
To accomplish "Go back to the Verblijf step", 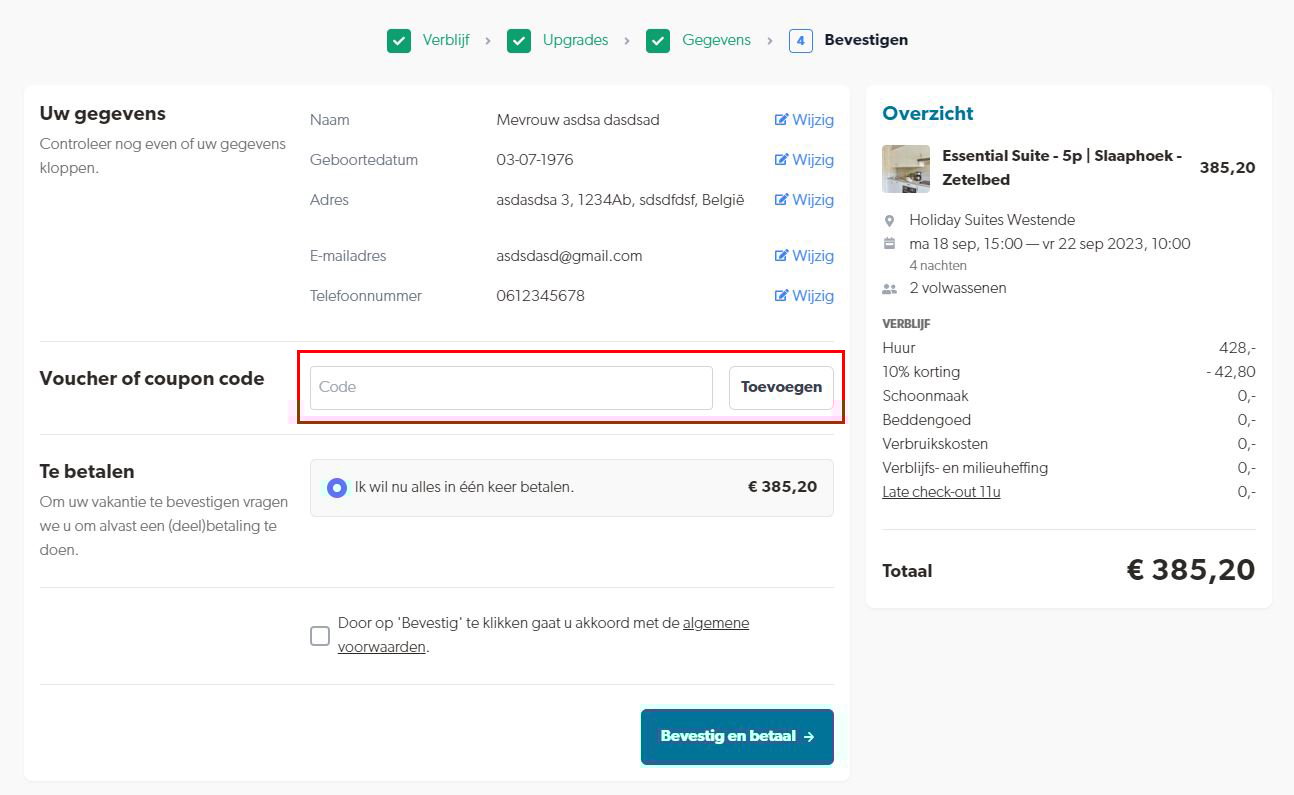I will click(x=445, y=41).
